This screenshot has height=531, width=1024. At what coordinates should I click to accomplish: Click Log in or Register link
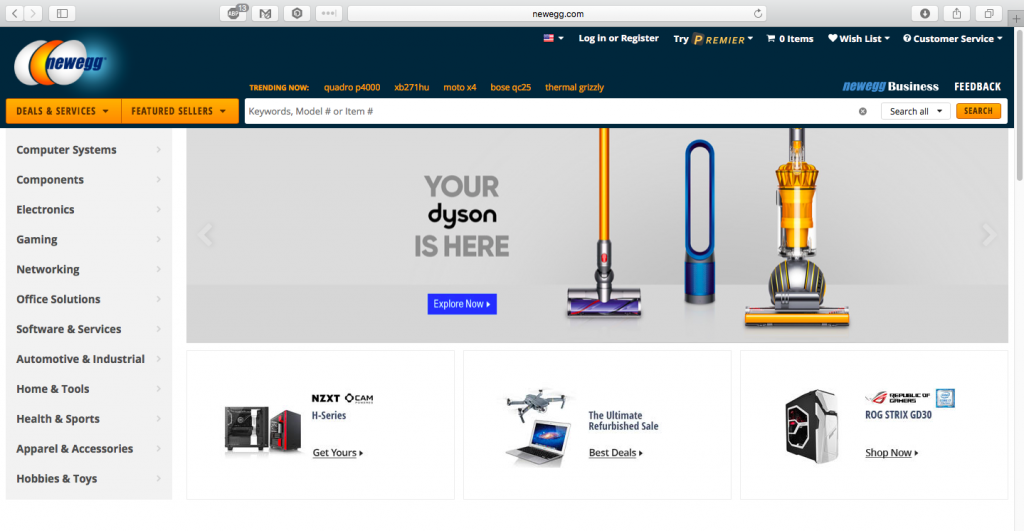(618, 39)
